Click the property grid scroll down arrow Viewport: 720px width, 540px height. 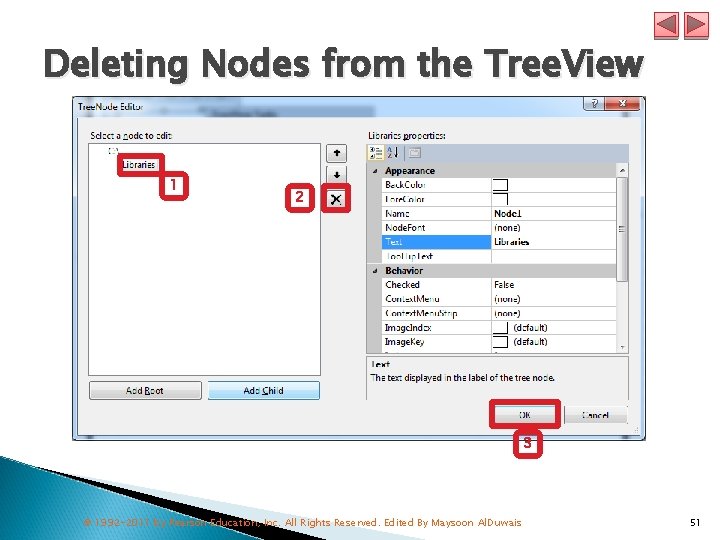click(622, 348)
